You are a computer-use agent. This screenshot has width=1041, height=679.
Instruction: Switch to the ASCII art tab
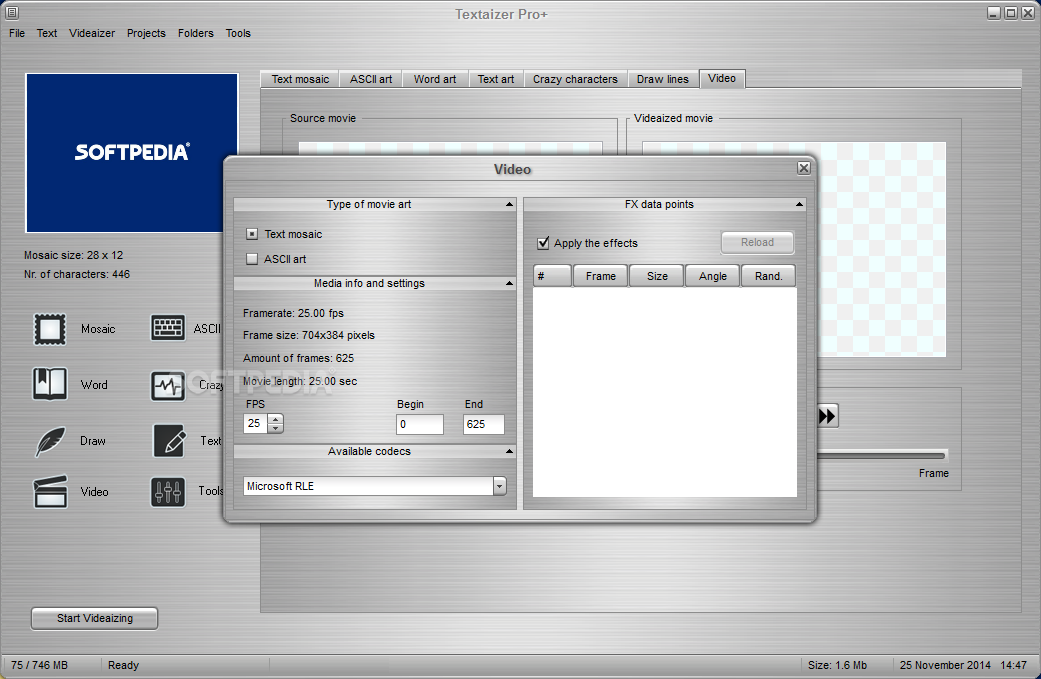coord(371,79)
